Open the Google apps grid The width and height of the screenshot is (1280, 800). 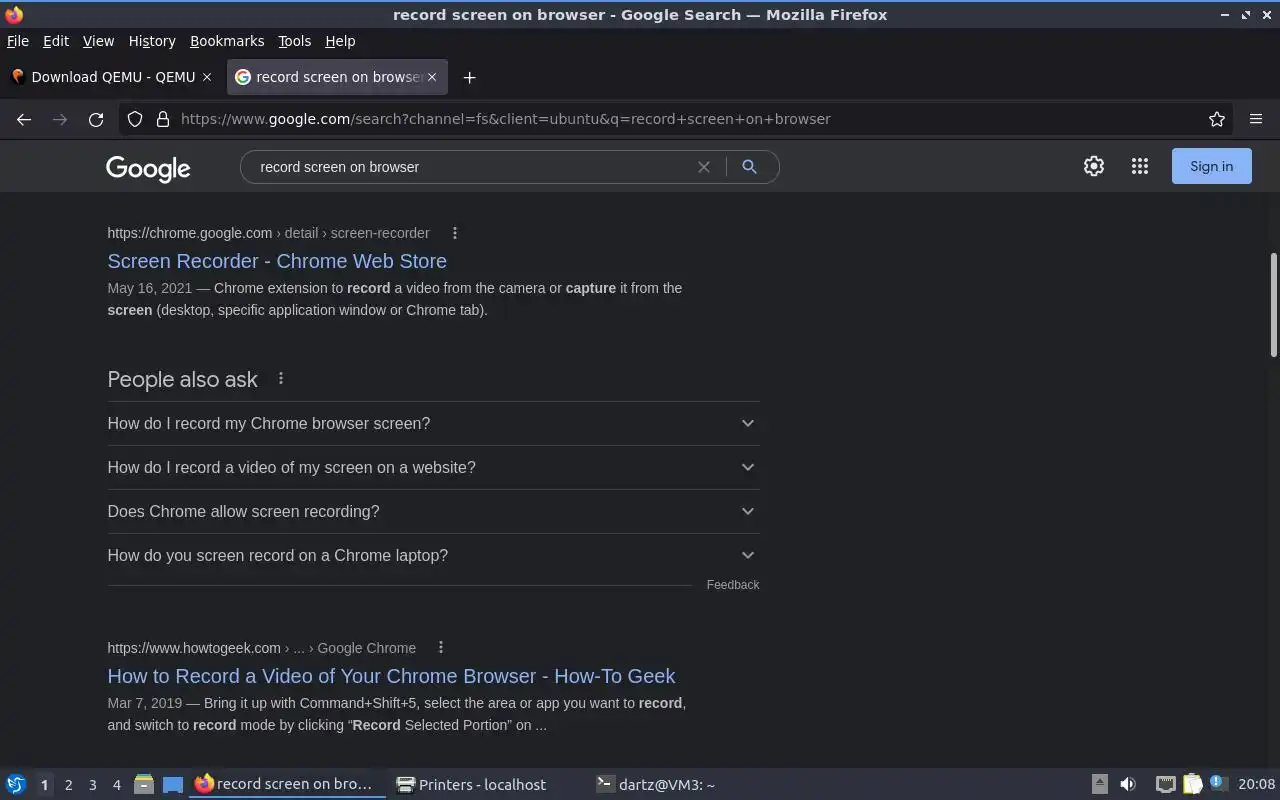(1140, 166)
